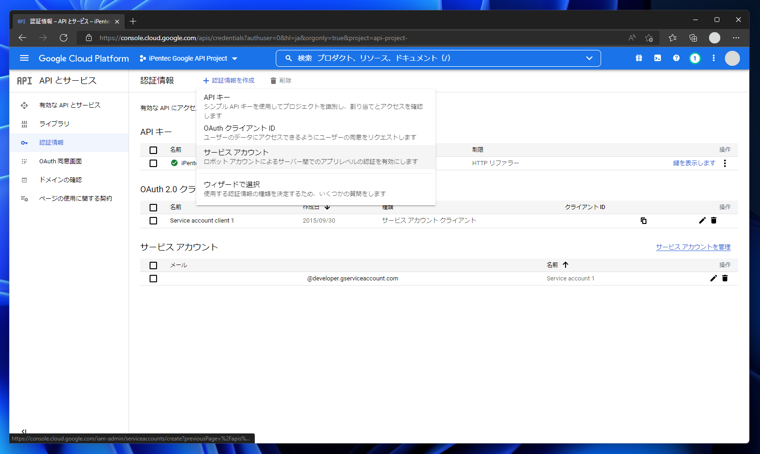Choose ウィザードで選択 menu entry

(x=316, y=188)
